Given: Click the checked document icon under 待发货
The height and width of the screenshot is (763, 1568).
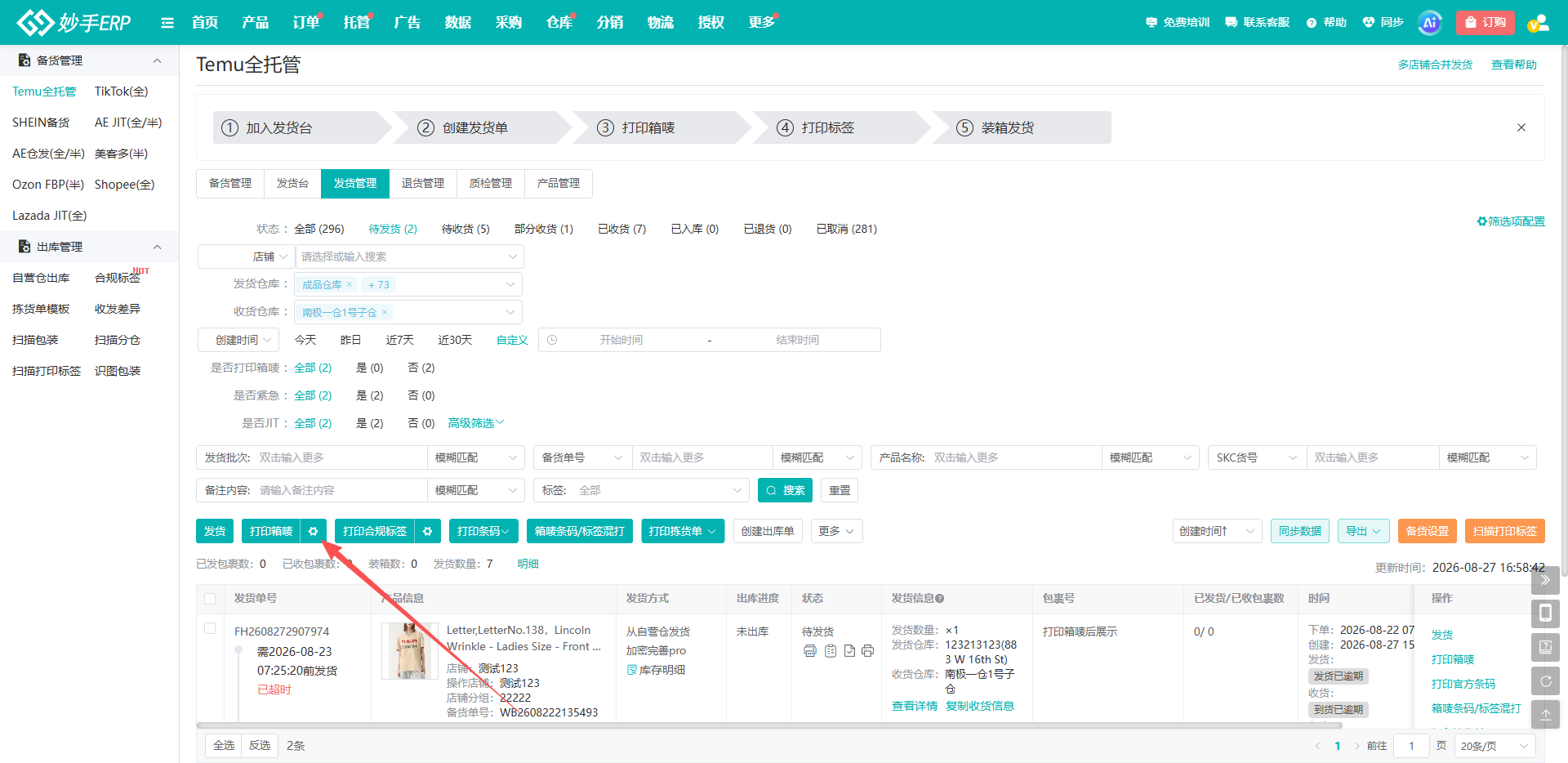Looking at the screenshot, I should tap(849, 651).
